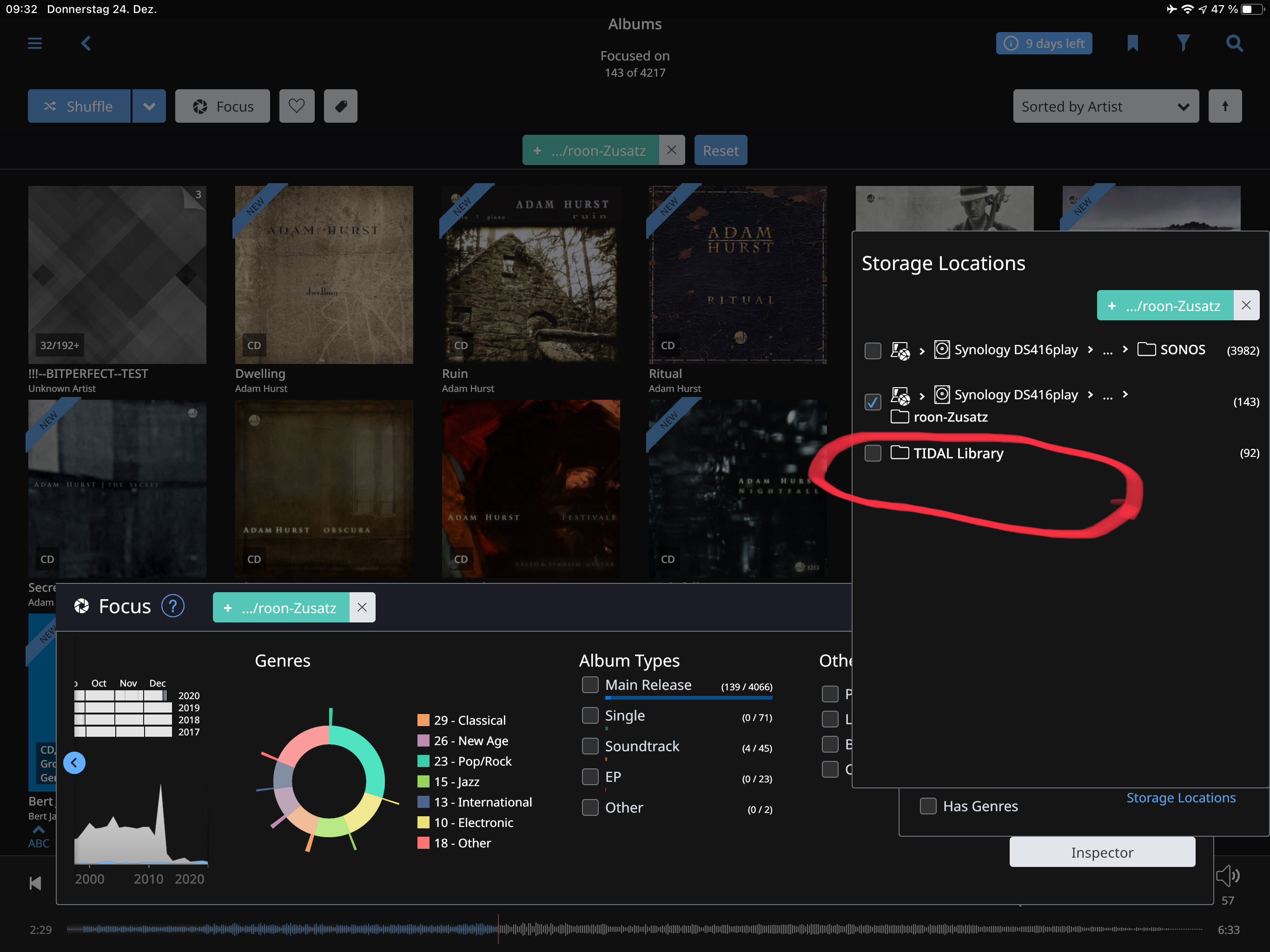Click the volume speaker icon
1270x952 pixels.
pos(1228,876)
